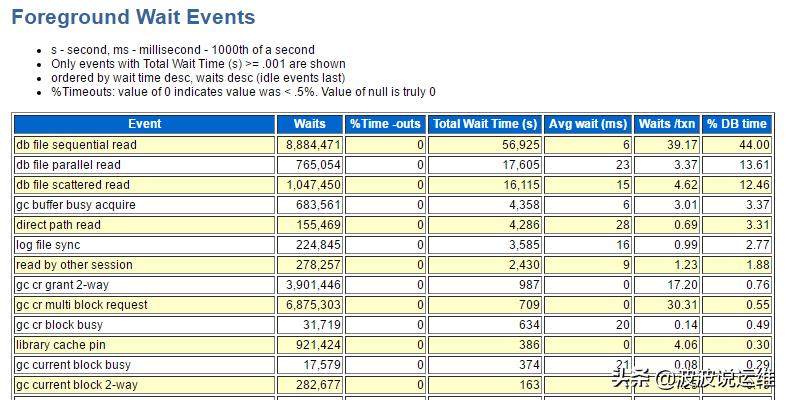Click the Total Wait Time (s) header
The width and height of the screenshot is (787, 400).
(x=485, y=124)
